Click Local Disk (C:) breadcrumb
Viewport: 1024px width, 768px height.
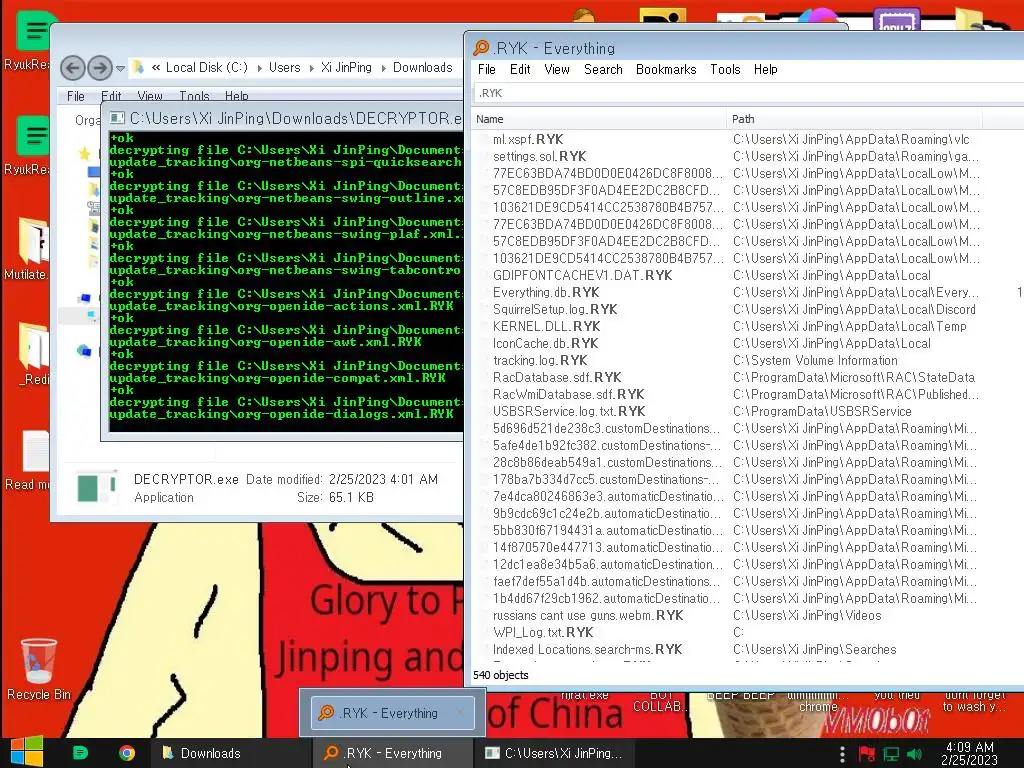(x=206, y=67)
